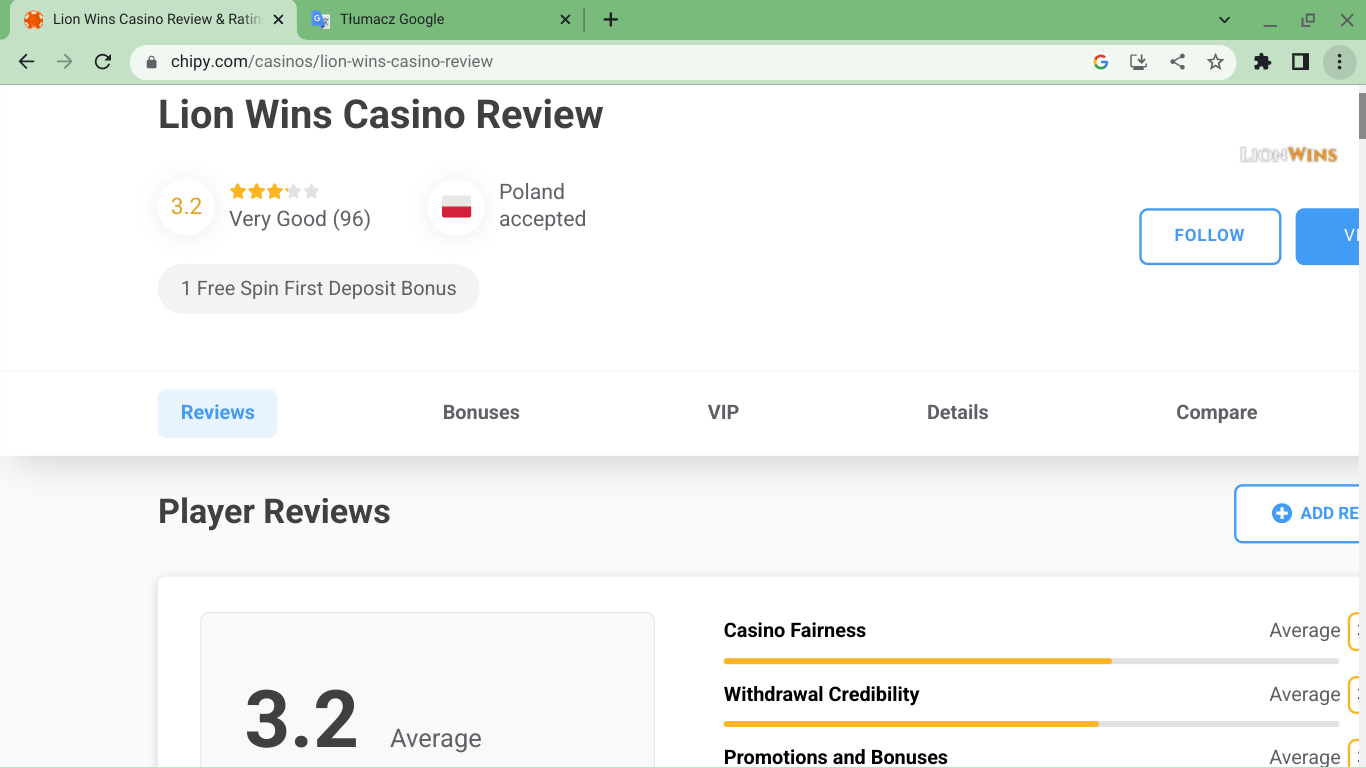Screen dimensions: 1366x768
Task: Click the Casino Fairness rating bar
Action: (1030, 661)
